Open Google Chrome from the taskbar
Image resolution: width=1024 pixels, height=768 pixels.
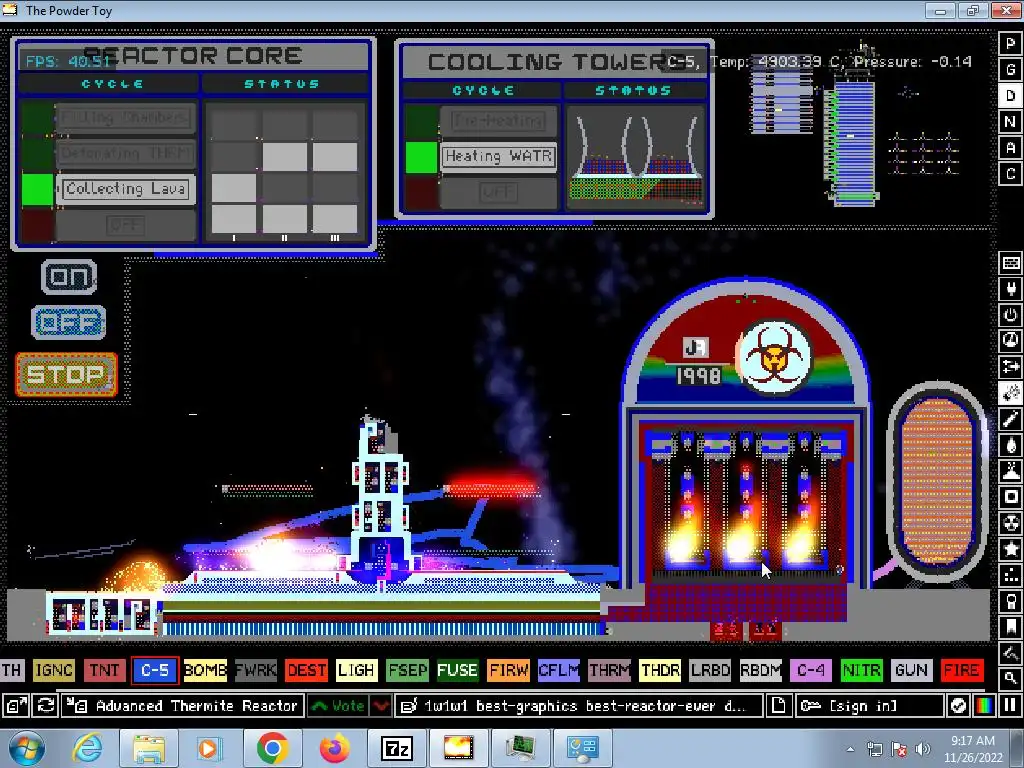(272, 748)
